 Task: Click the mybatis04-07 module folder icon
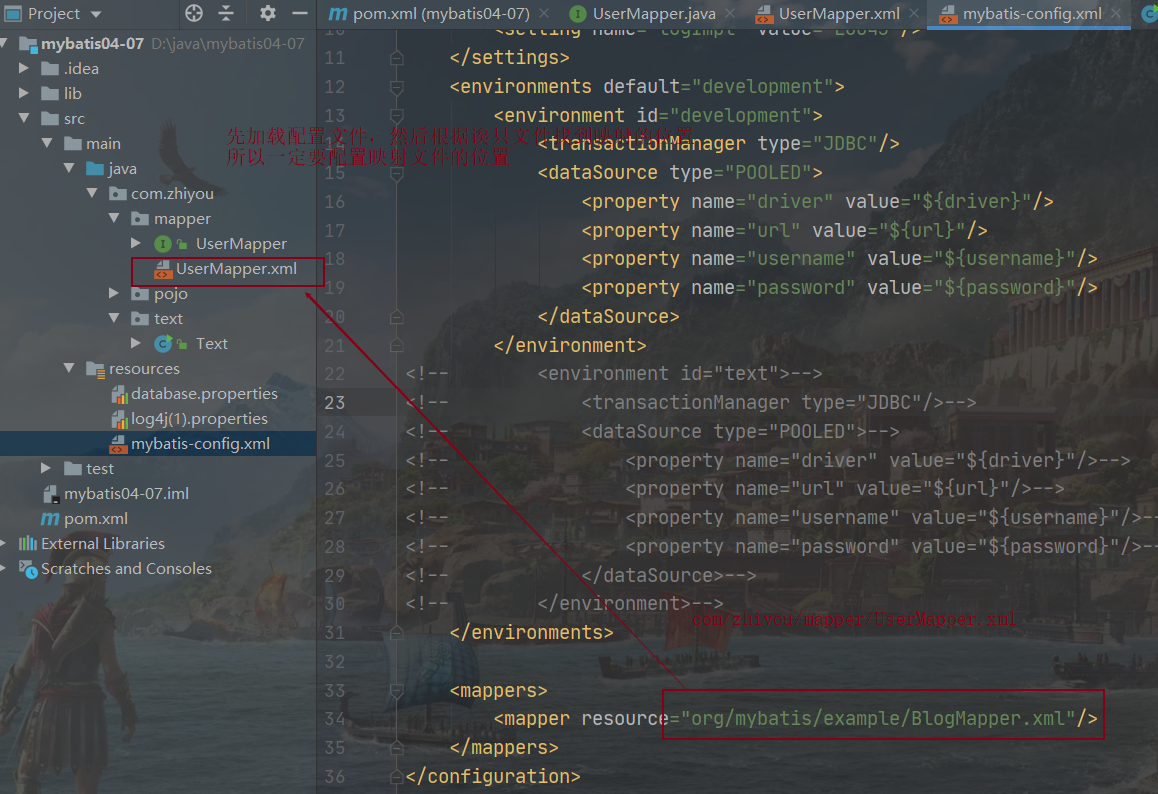tap(28, 44)
